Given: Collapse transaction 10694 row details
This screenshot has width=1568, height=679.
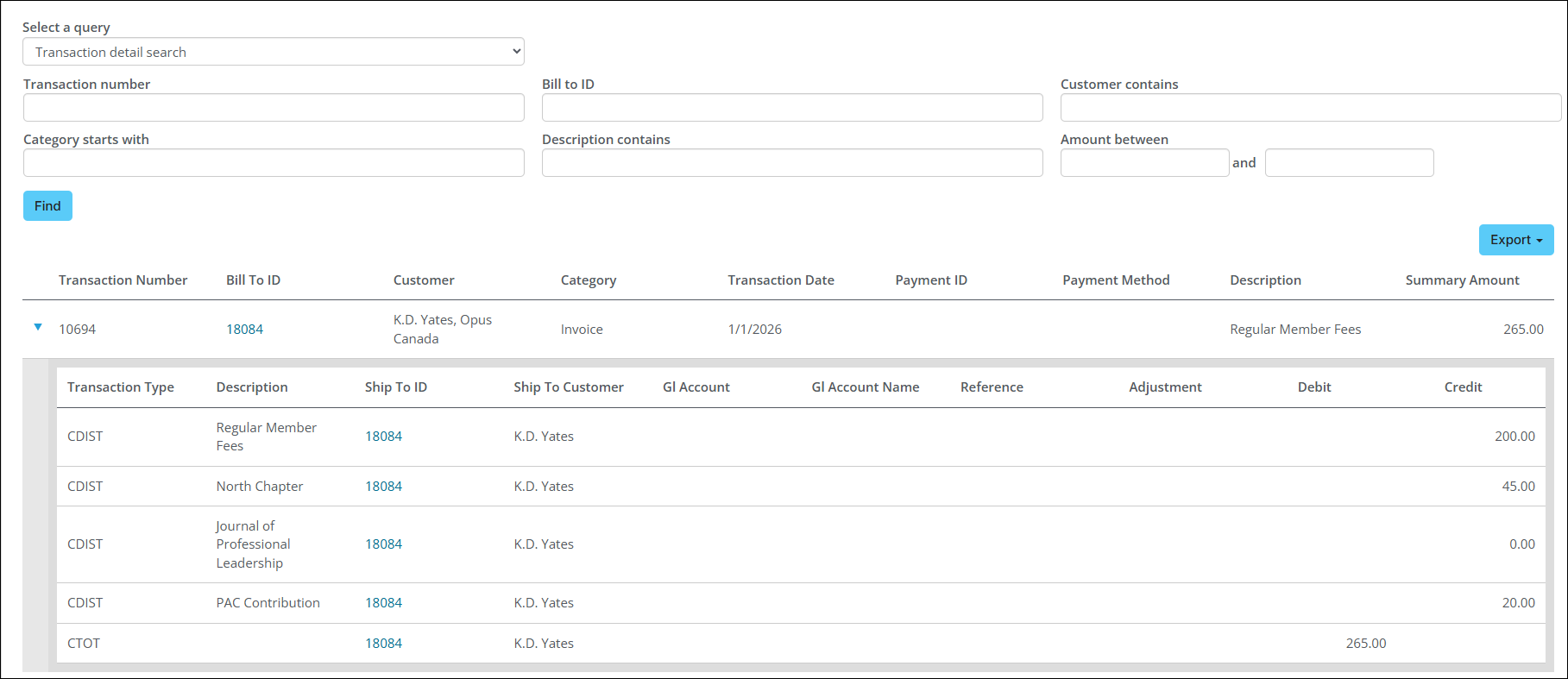Looking at the screenshot, I should pos(38,327).
